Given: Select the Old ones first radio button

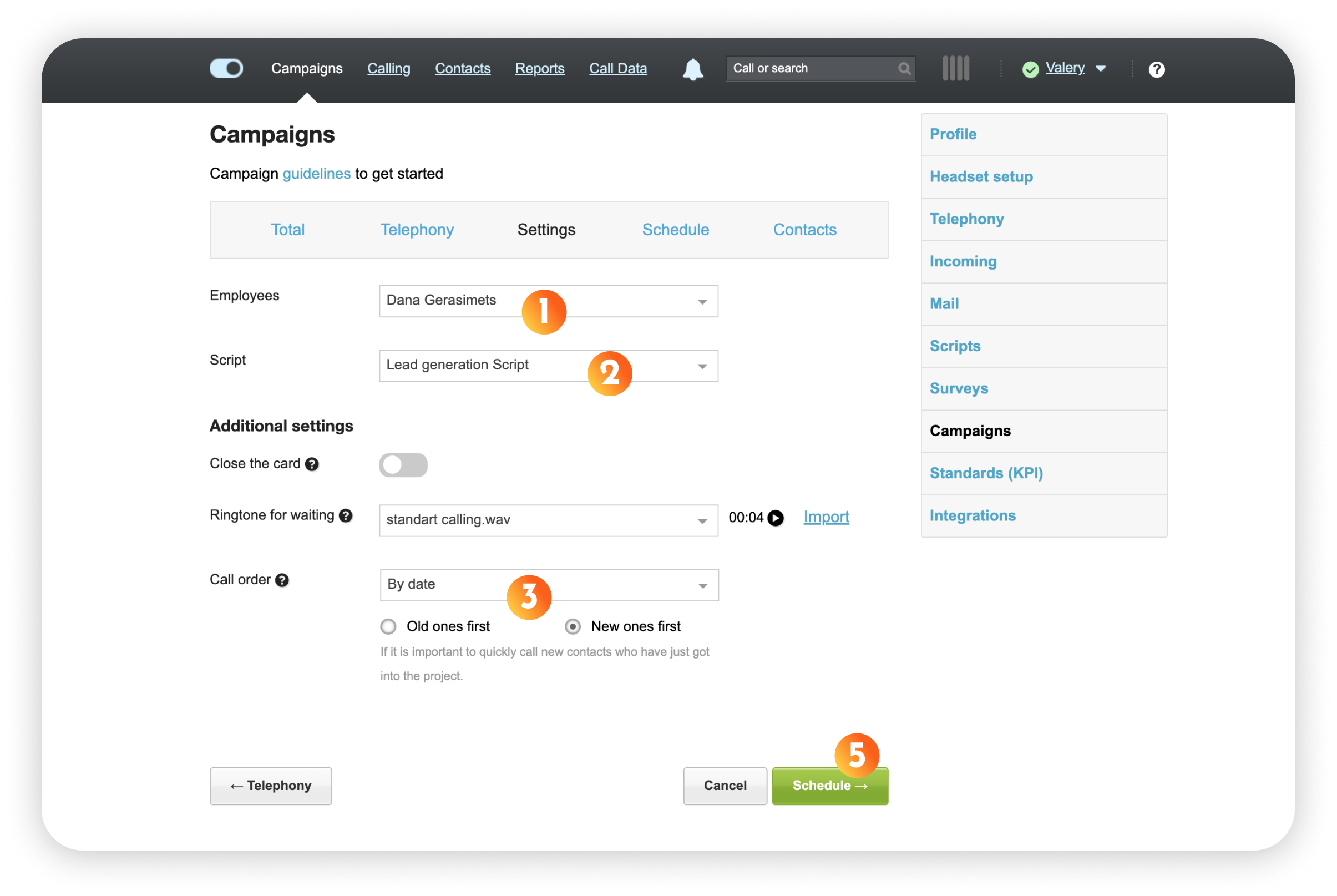Looking at the screenshot, I should pyautogui.click(x=388, y=626).
